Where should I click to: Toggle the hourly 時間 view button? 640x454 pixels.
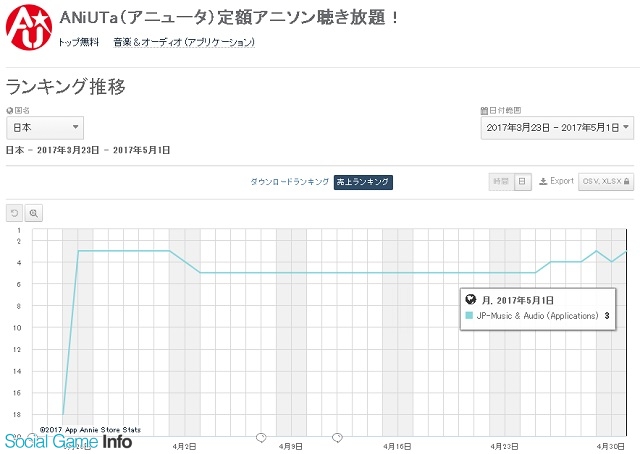point(501,182)
